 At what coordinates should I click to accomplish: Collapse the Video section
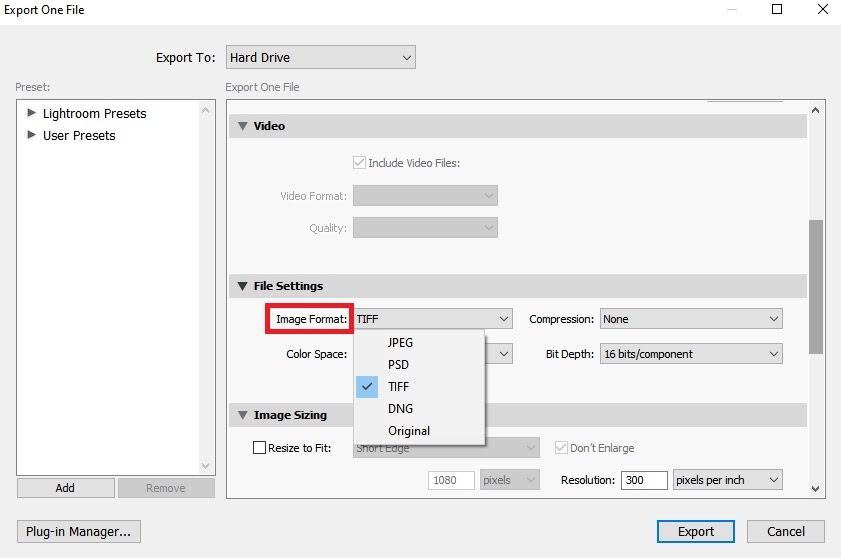[x=243, y=126]
